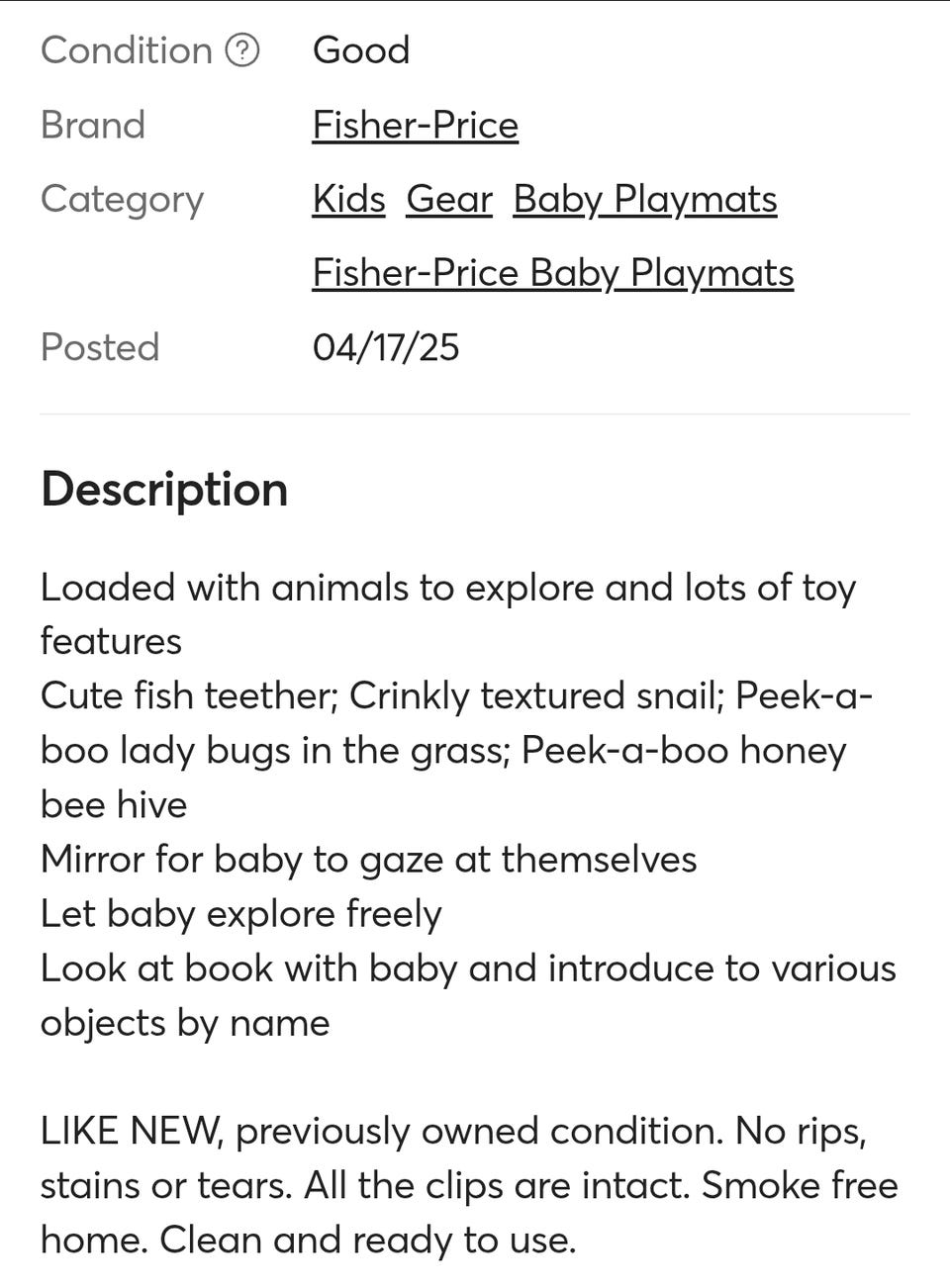Screen dimensions: 950x1288
Task: Click the Posted label
Action: (100, 348)
